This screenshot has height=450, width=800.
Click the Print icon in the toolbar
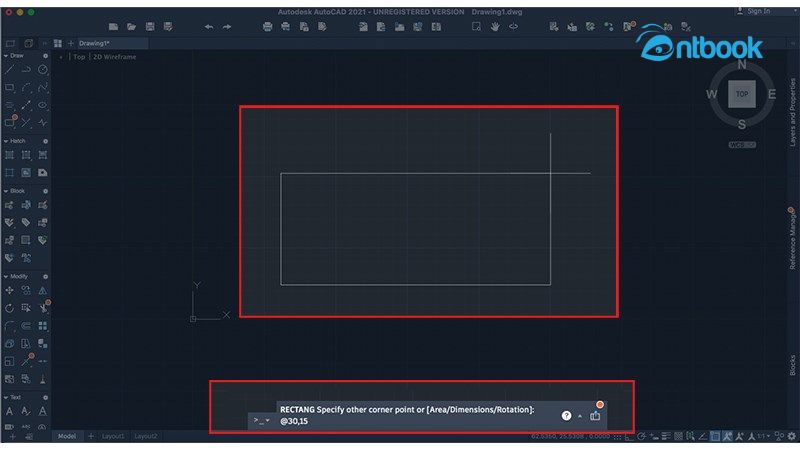[x=267, y=27]
